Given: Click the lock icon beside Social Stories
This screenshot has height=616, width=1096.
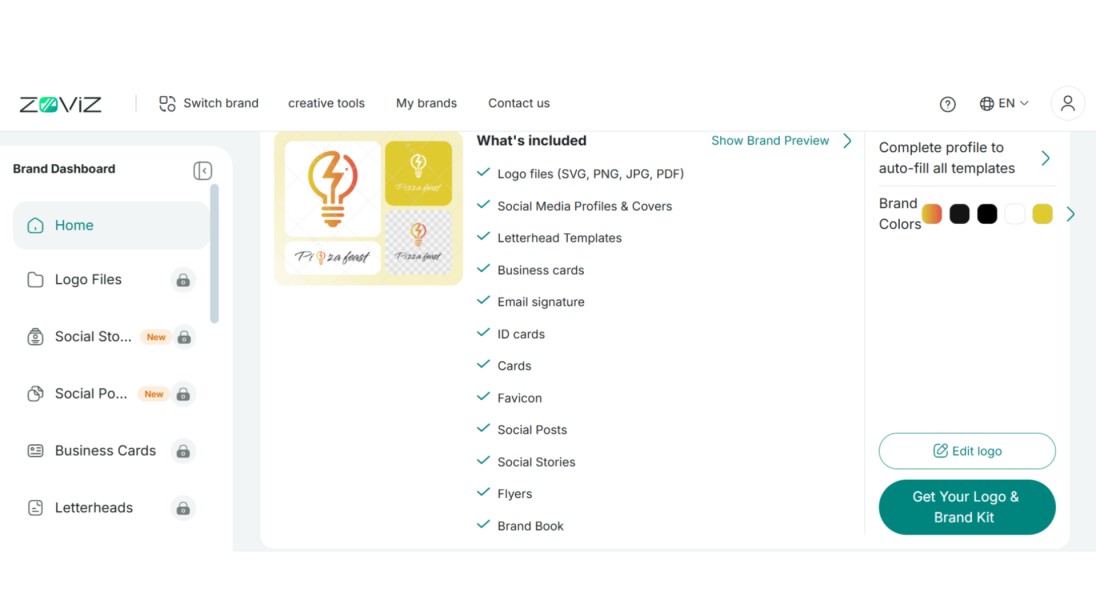Looking at the screenshot, I should pos(184,338).
